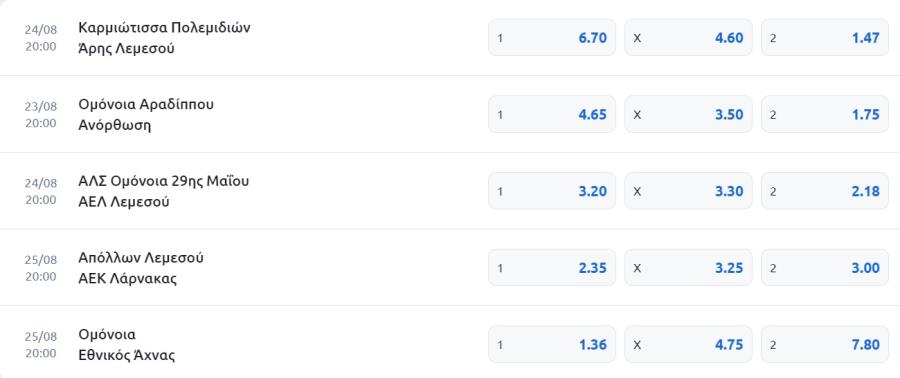Pick draw odds 4.60 in Καρμιώτισσα match
This screenshot has height=378, width=900.
tap(688, 38)
